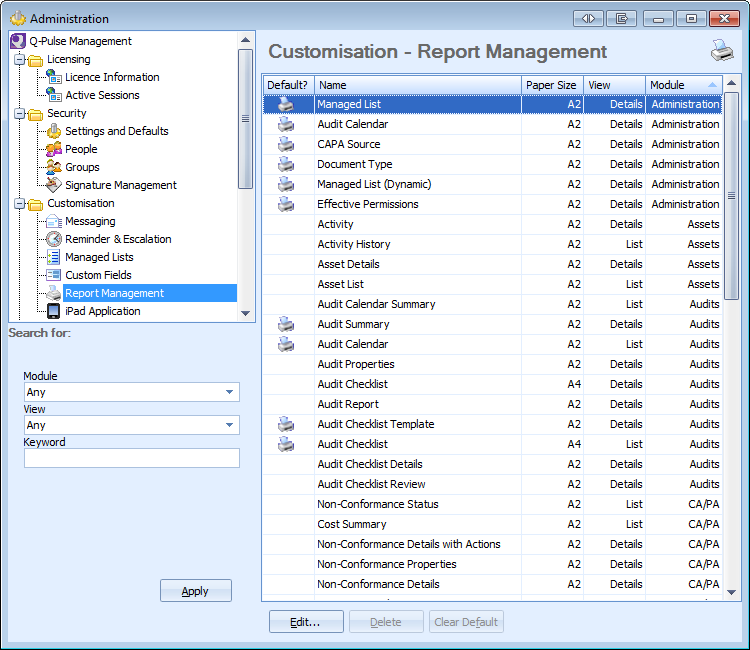Select Signature Management in the tree
Viewport: 750px width, 650px height.
pyautogui.click(x=121, y=185)
